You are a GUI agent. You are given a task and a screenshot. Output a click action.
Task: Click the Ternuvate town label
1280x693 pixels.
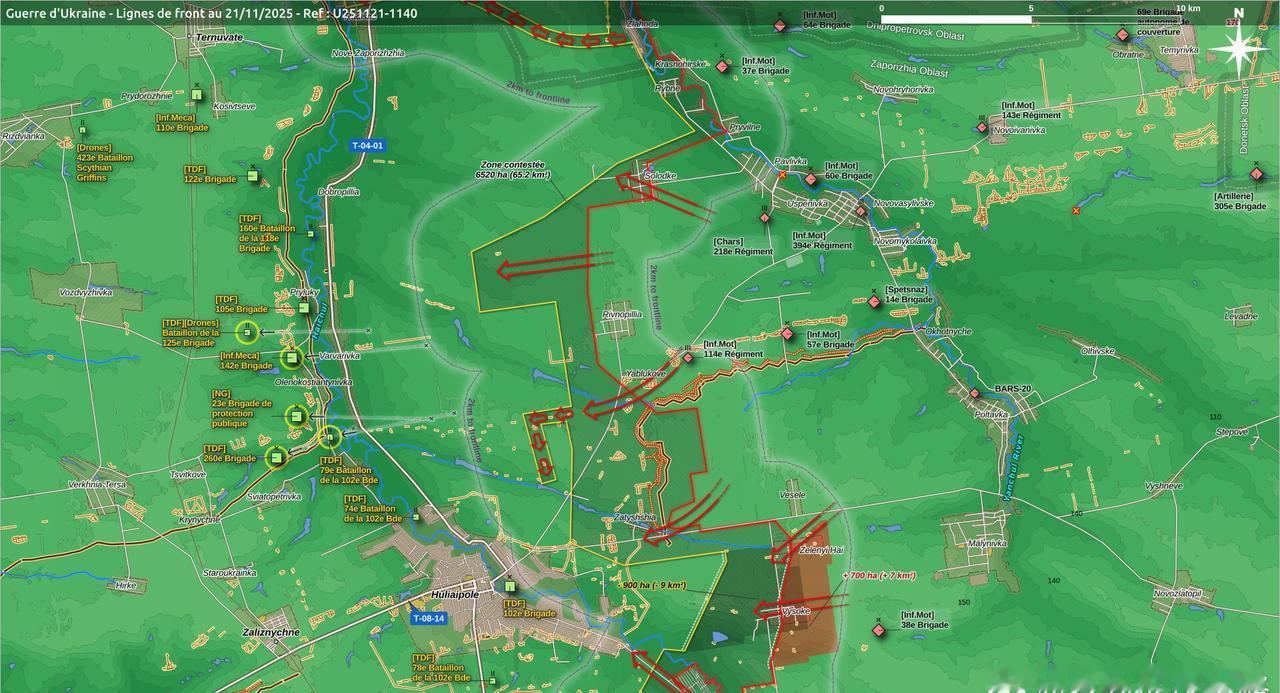pyautogui.click(x=220, y=37)
